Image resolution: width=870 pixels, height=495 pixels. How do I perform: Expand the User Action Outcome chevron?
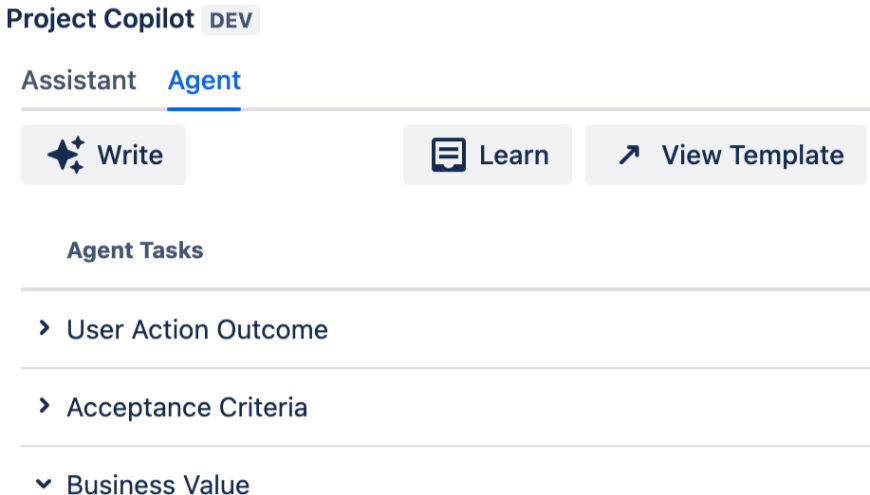click(43, 328)
